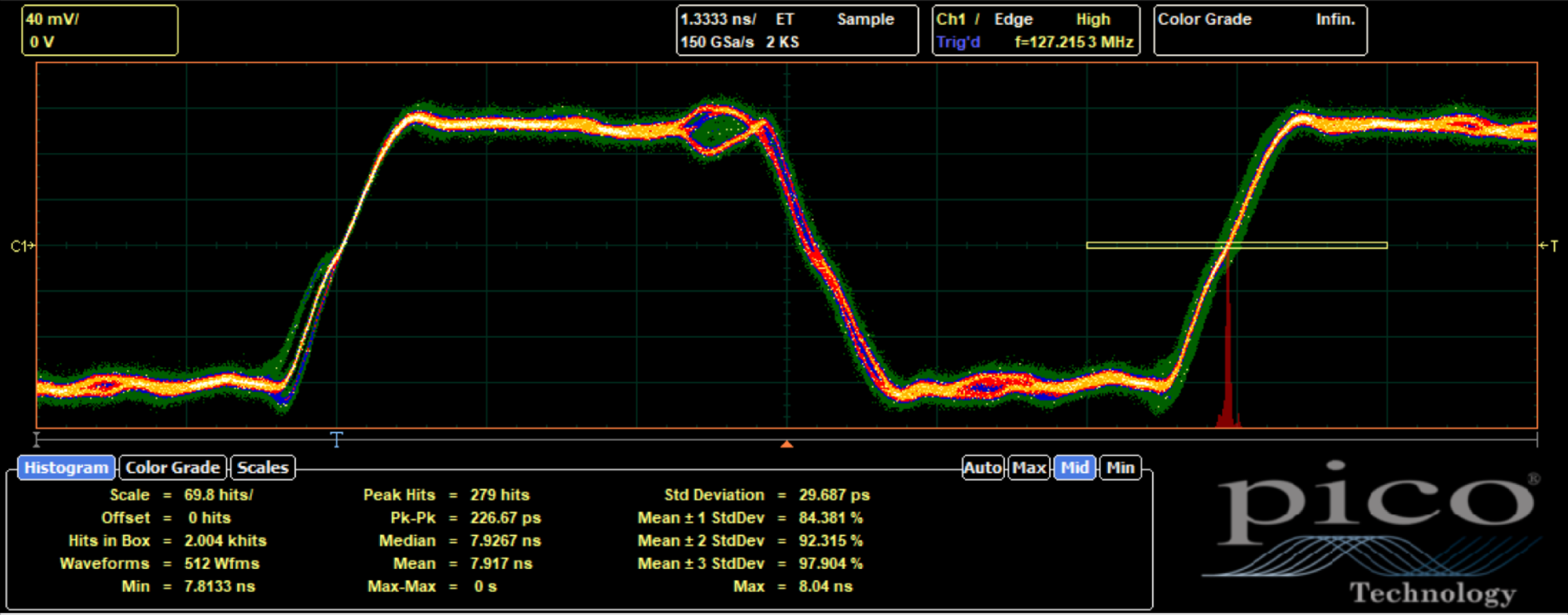
Task: Open the Scales tab
Action: [262, 467]
